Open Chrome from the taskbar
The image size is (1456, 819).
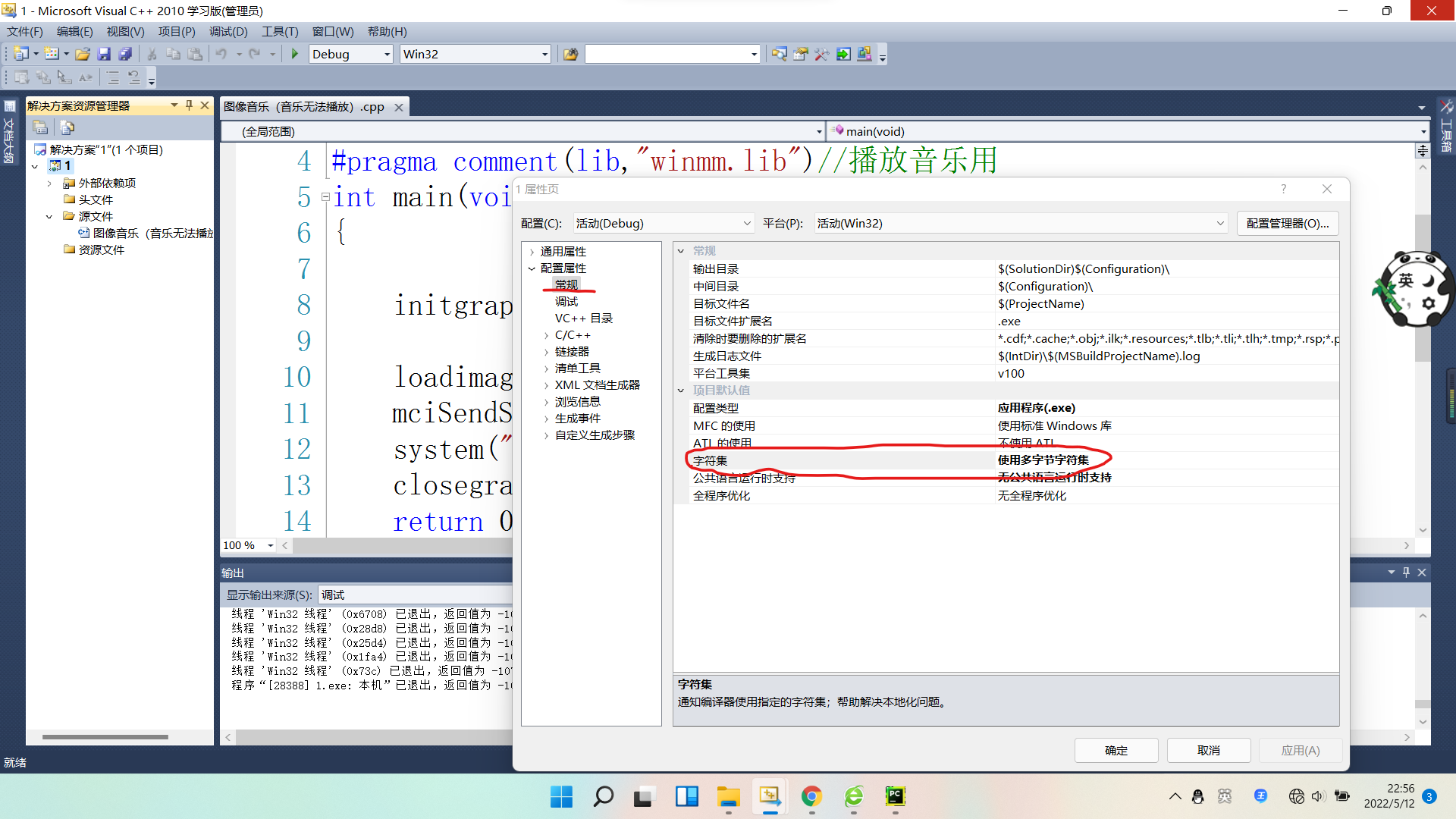811,796
